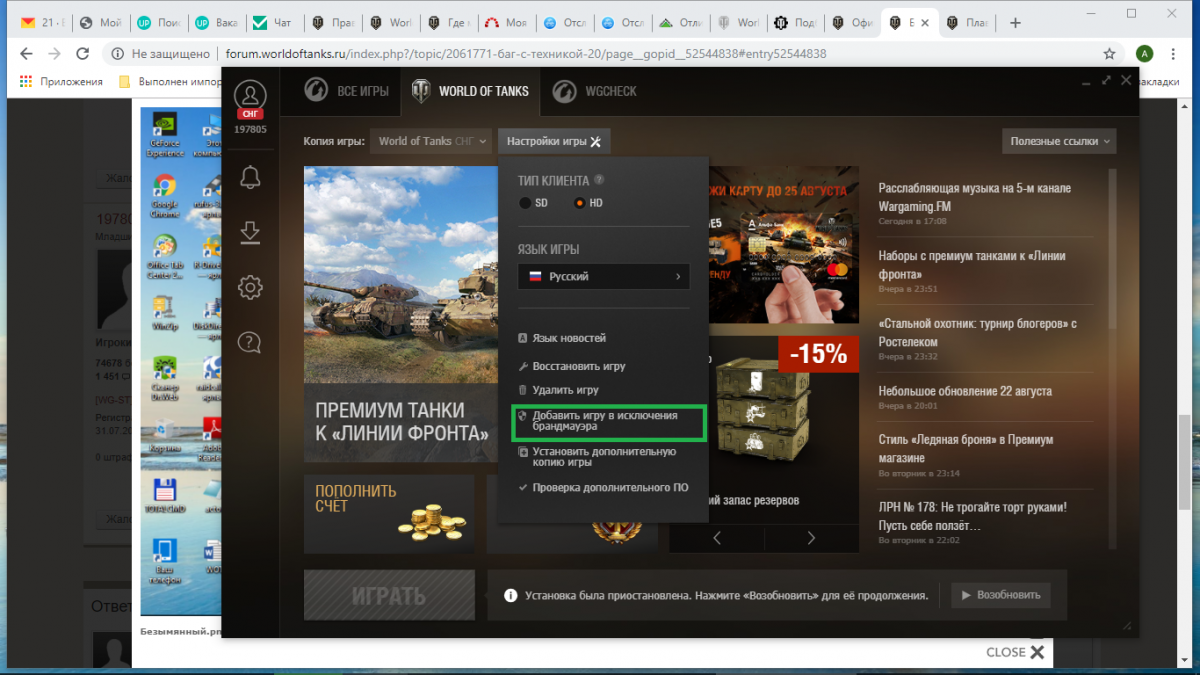This screenshot has width=1200, height=675.
Task: Open notifications bell in launcher sidebar
Action: pyautogui.click(x=250, y=178)
